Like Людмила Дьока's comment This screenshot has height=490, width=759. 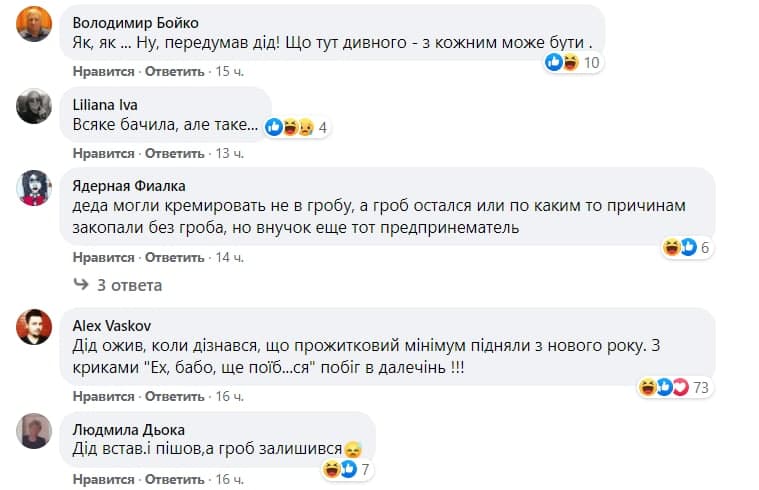103,479
